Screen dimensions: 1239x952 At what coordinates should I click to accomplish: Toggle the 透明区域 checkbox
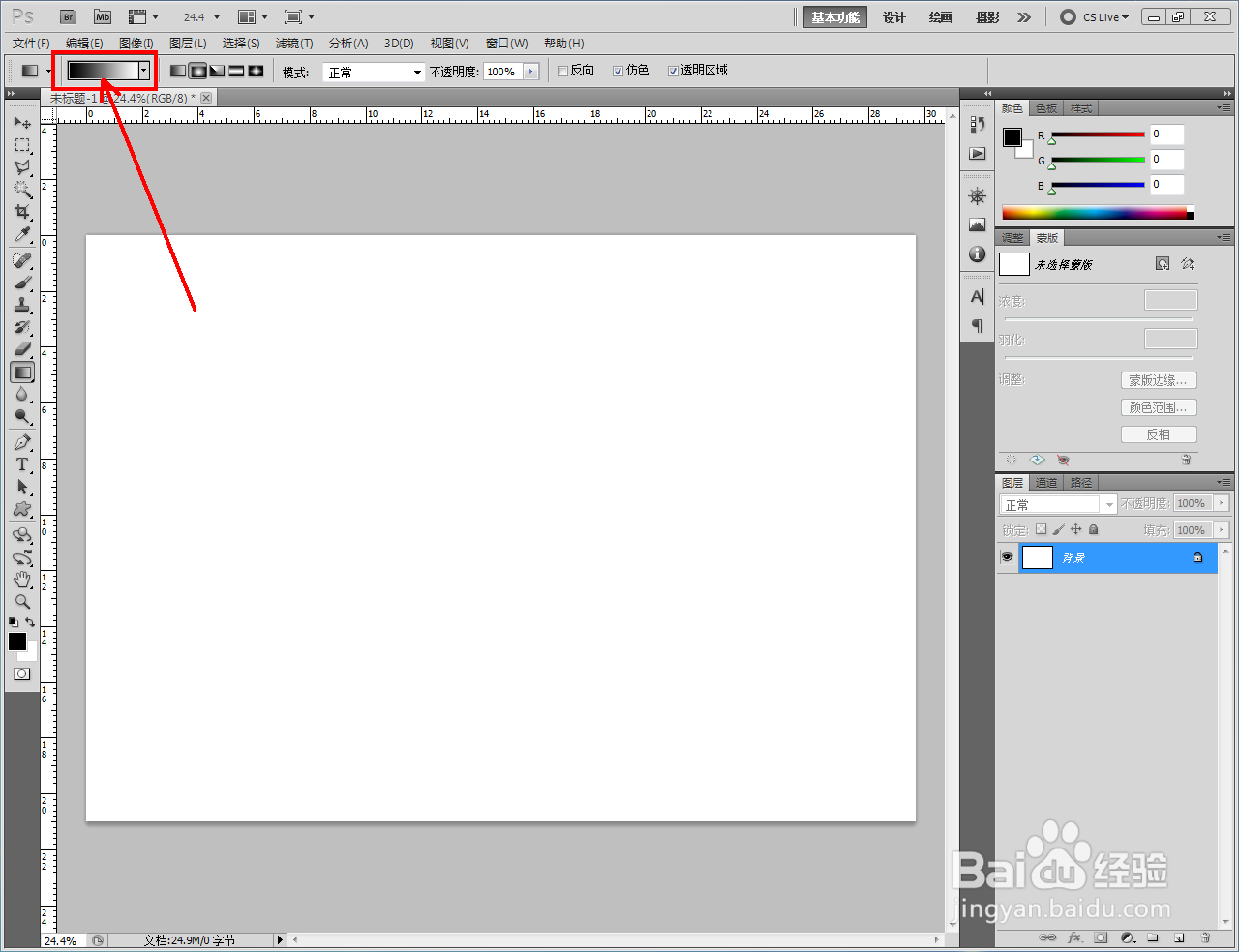click(674, 71)
